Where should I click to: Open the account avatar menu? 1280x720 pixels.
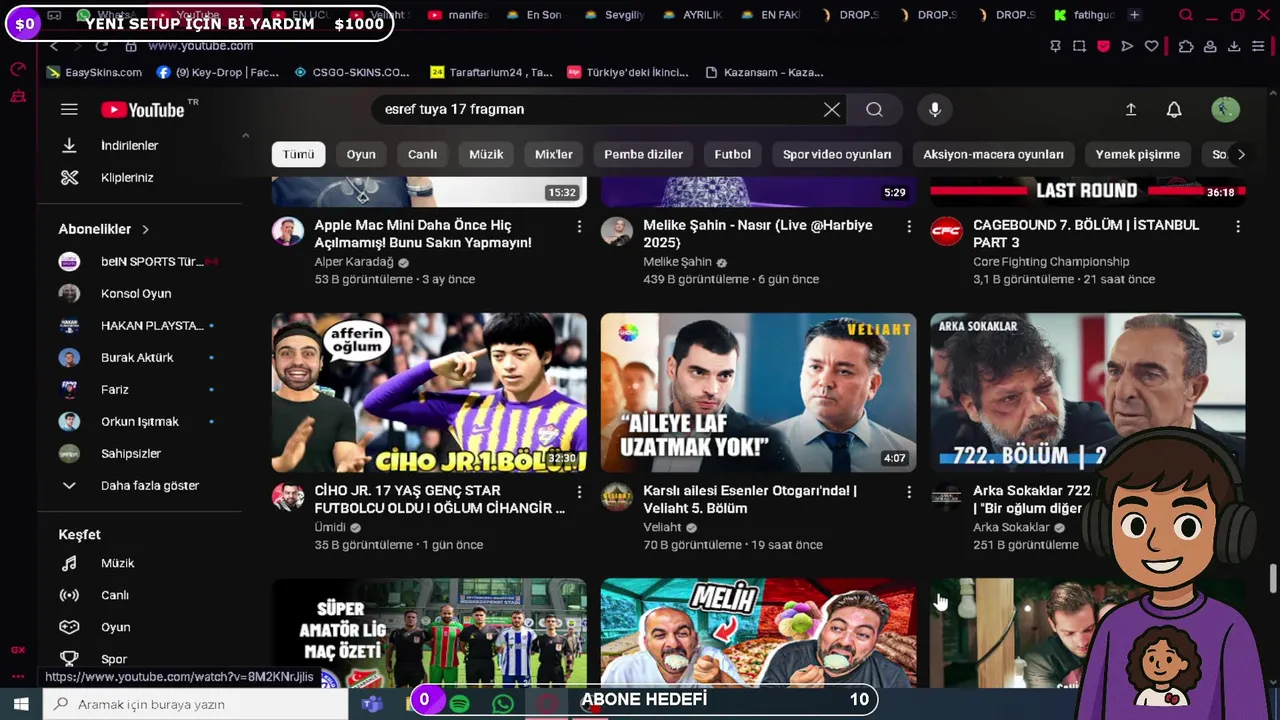[x=1225, y=109]
